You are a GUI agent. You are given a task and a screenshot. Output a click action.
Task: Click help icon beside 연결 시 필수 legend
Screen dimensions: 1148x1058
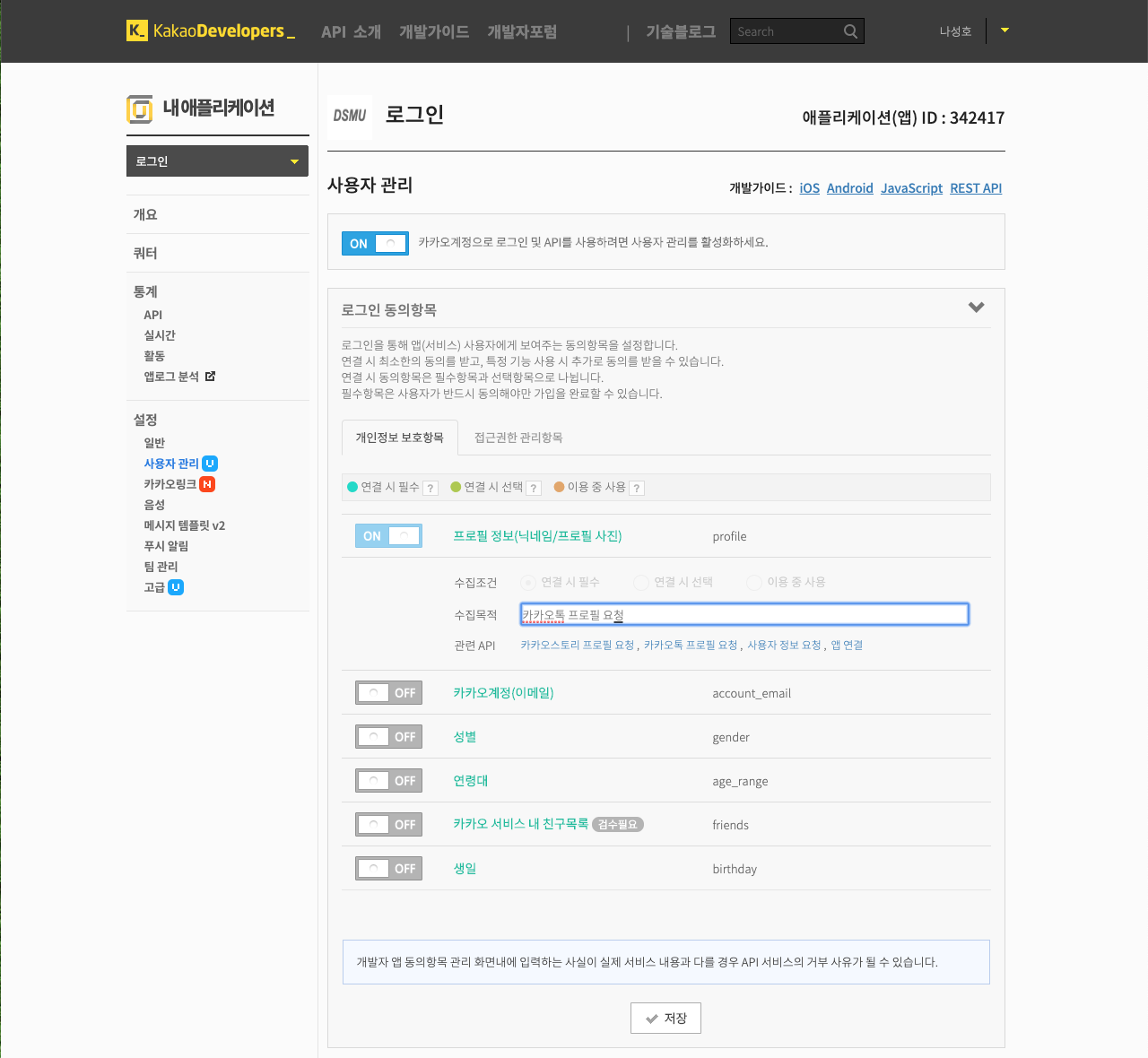430,489
